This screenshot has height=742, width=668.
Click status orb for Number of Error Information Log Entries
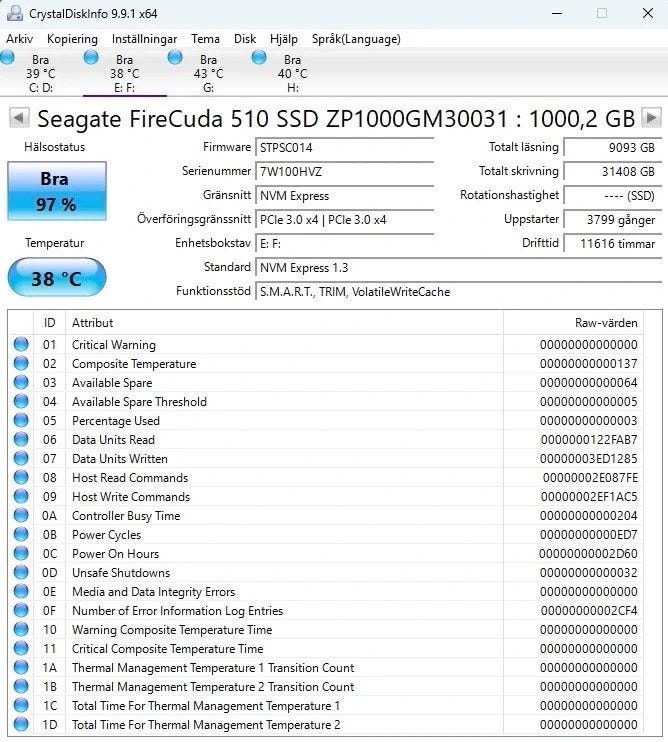tap(21, 610)
